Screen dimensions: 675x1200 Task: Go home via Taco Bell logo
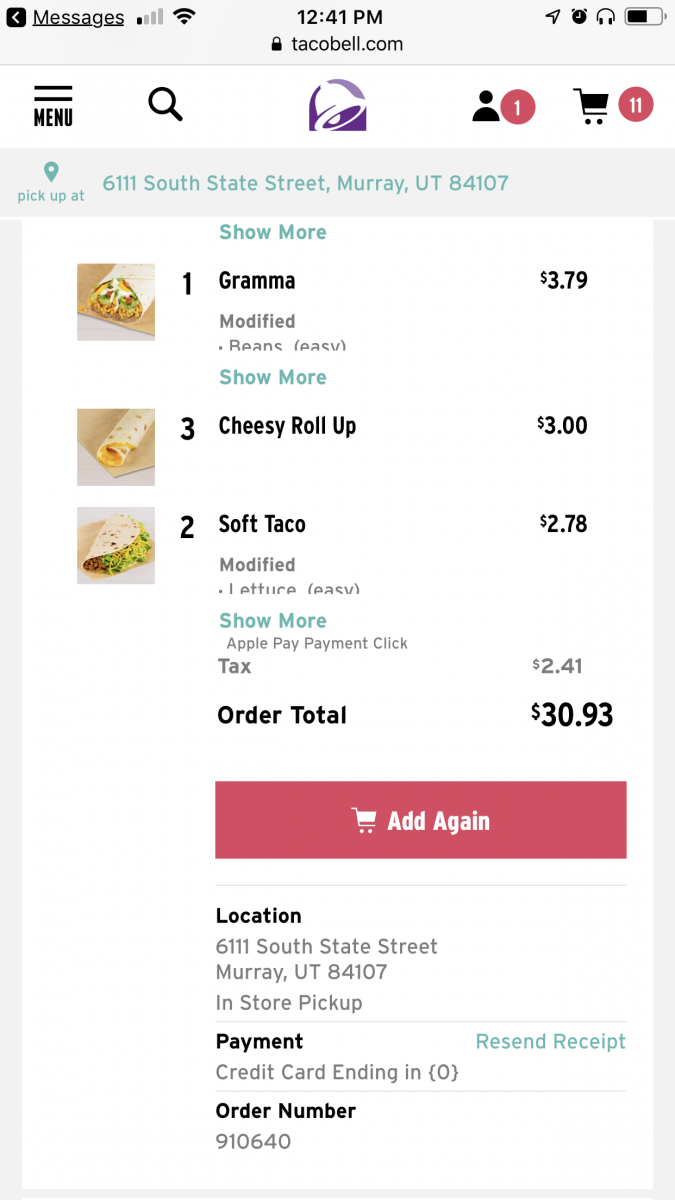[337, 105]
